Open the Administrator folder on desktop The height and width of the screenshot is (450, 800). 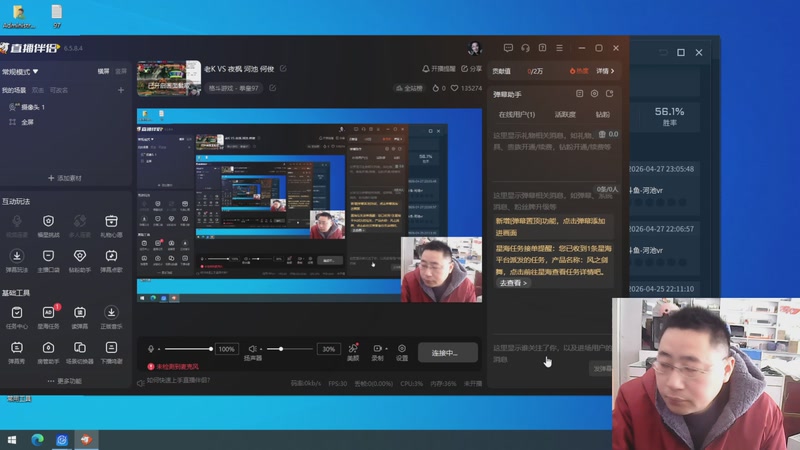[x=19, y=16]
